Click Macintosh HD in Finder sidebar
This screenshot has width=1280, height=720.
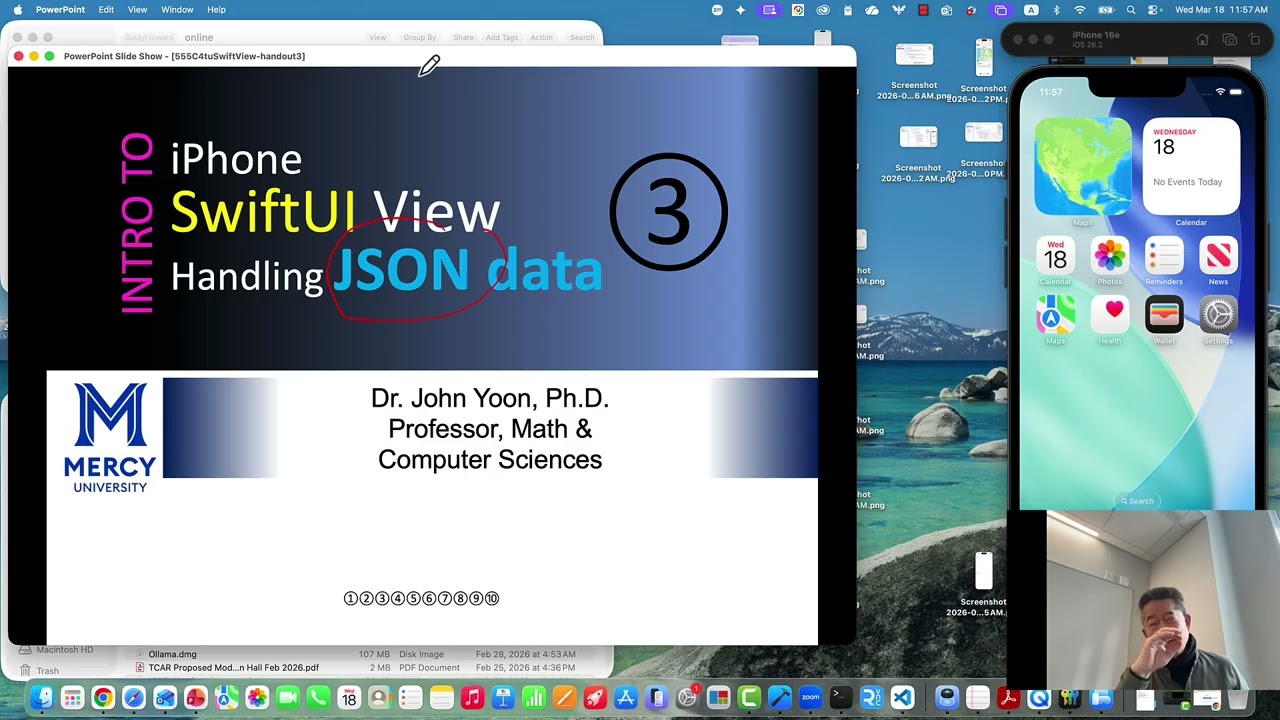pyautogui.click(x=58, y=650)
